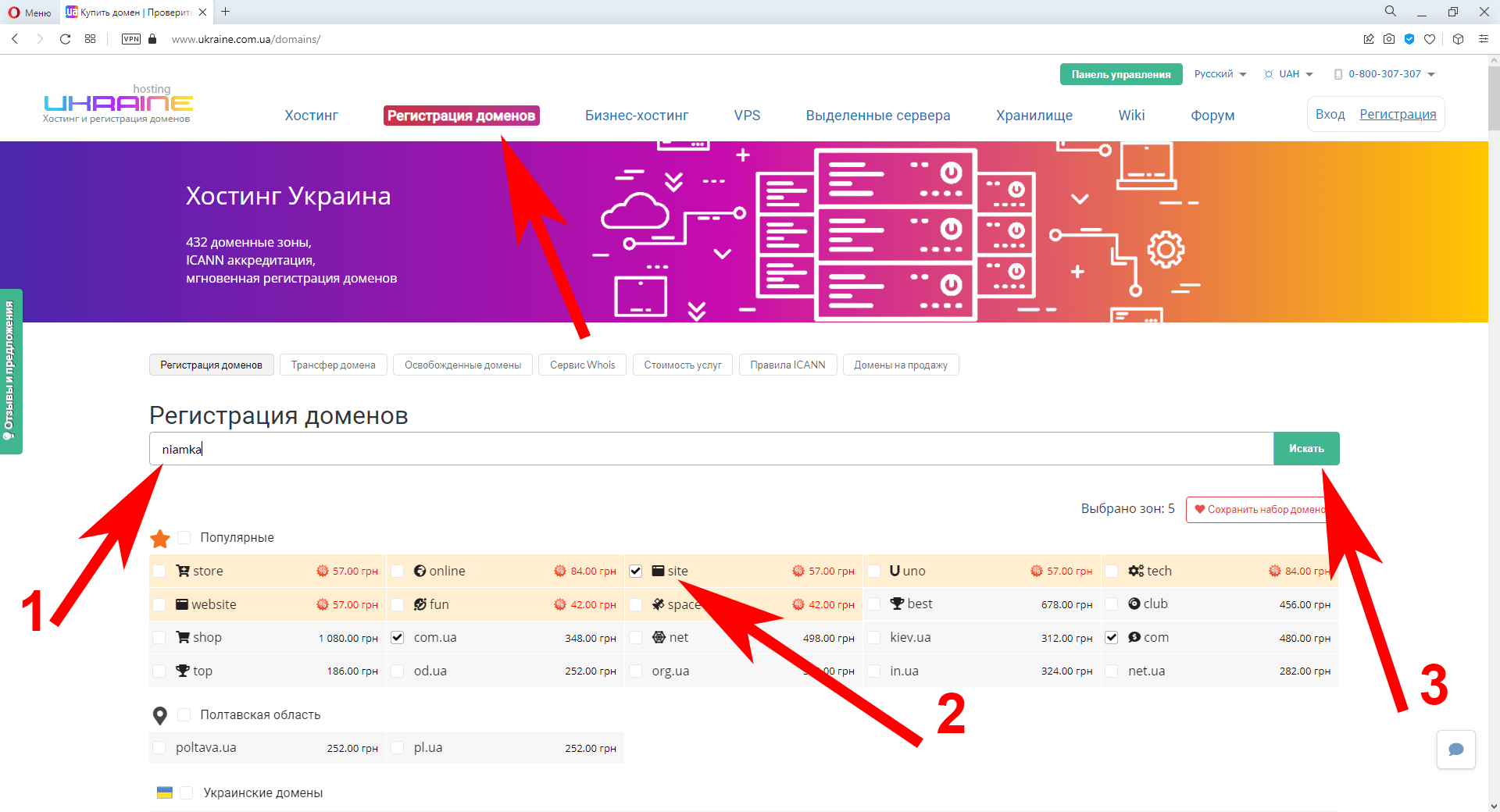Open Opera speed dial grid
The width and height of the screenshot is (1500, 812).
[91, 39]
